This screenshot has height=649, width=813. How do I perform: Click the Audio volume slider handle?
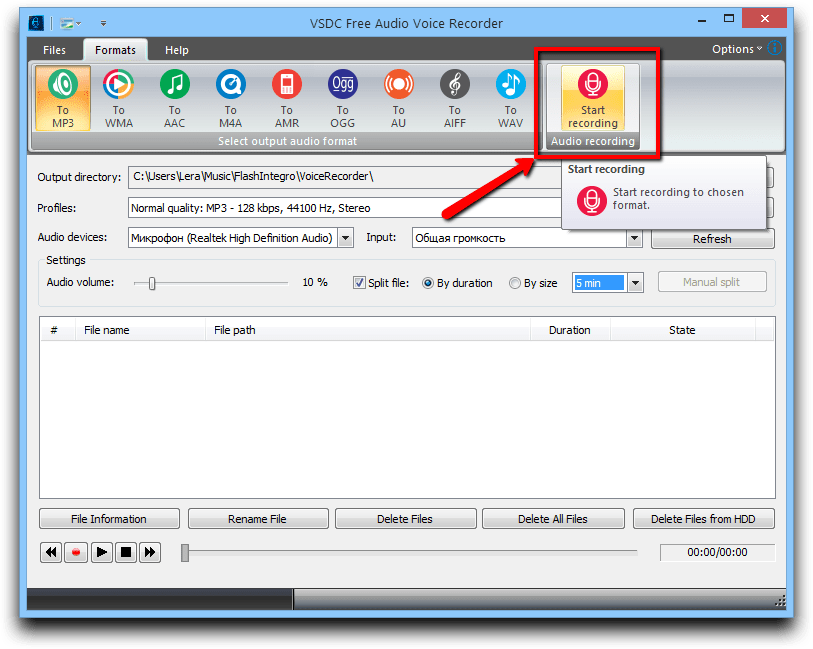click(x=152, y=283)
